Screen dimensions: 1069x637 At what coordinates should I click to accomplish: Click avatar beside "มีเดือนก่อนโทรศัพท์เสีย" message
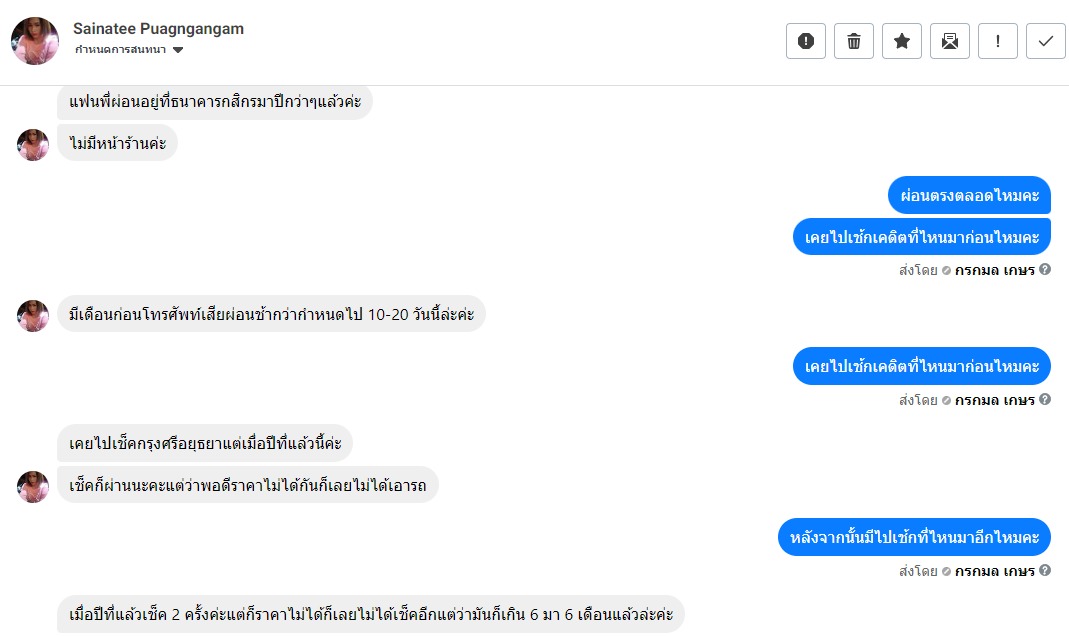pyautogui.click(x=33, y=315)
